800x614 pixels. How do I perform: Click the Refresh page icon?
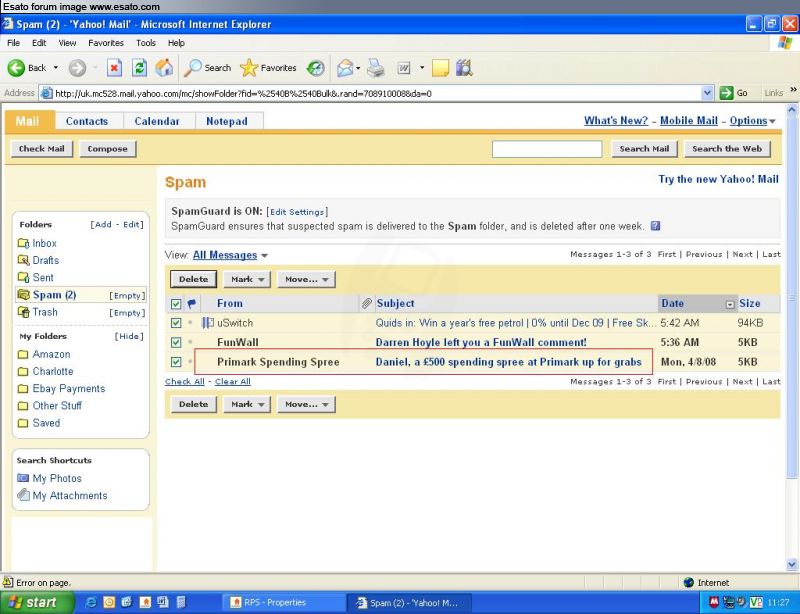[139, 68]
